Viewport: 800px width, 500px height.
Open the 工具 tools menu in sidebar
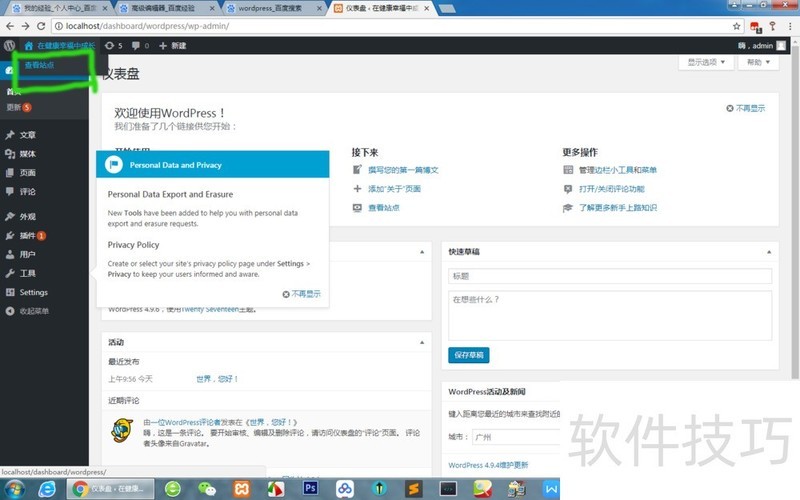click(28, 273)
